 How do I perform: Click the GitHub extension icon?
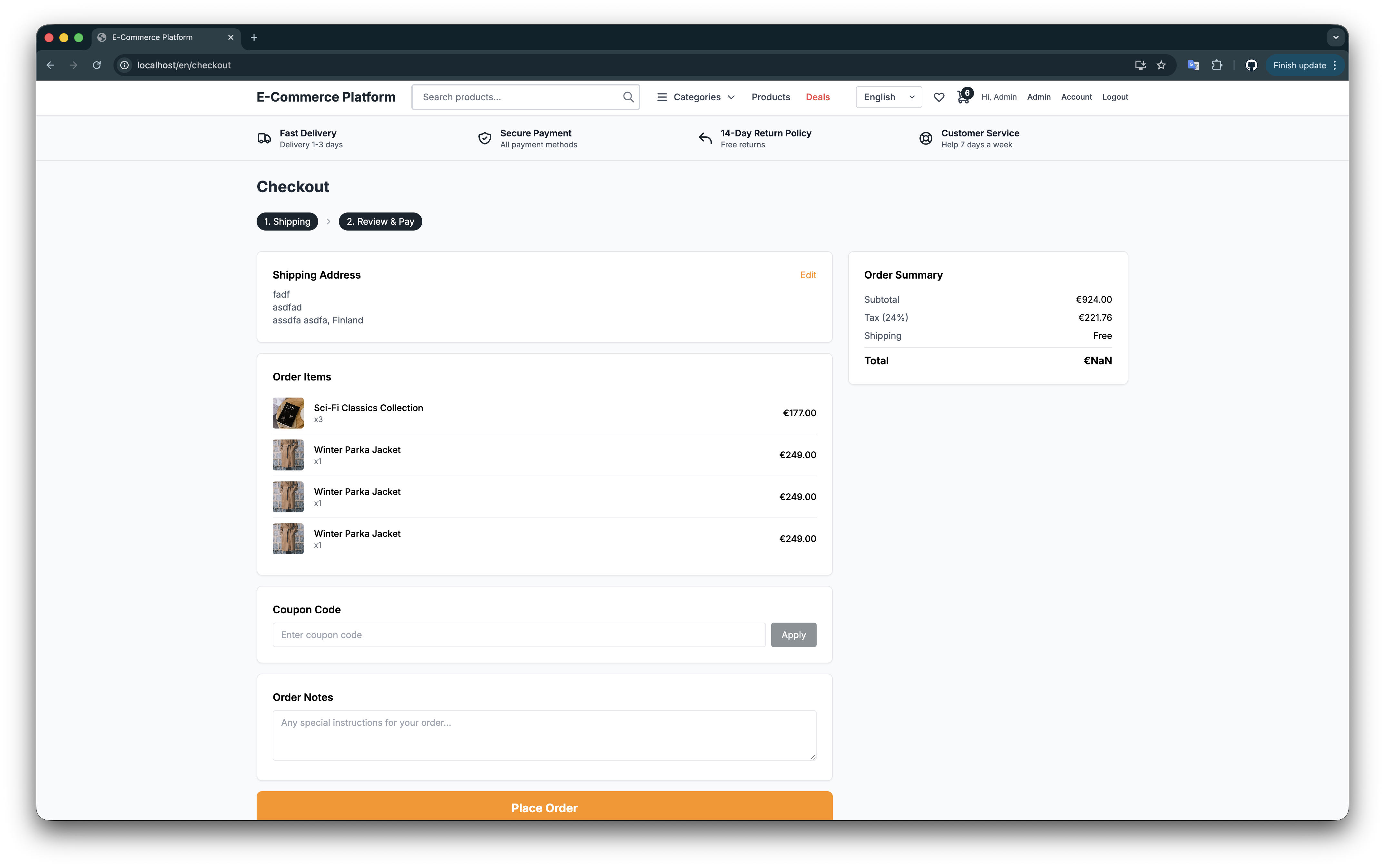point(1251,65)
